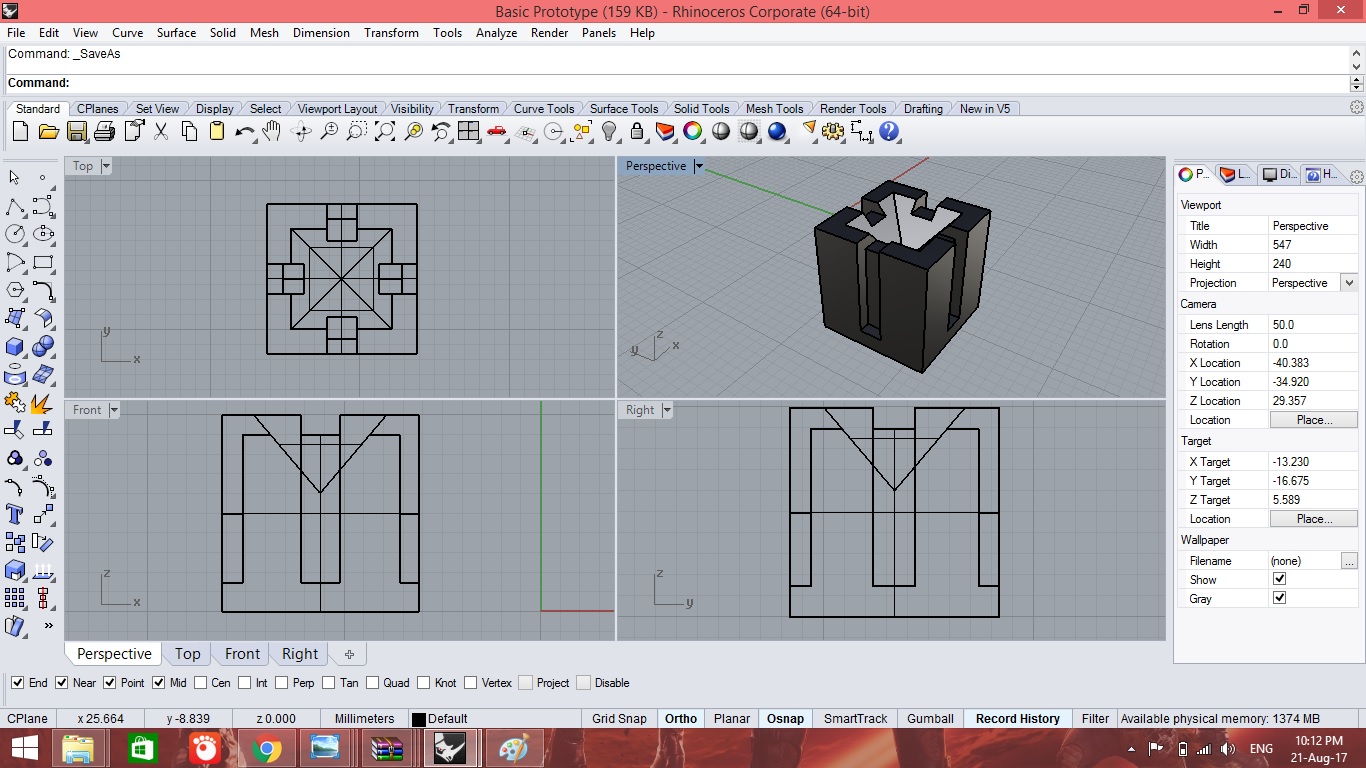The width and height of the screenshot is (1366, 768).
Task: Click the Wallpaper Filename browse button
Action: [1349, 561]
